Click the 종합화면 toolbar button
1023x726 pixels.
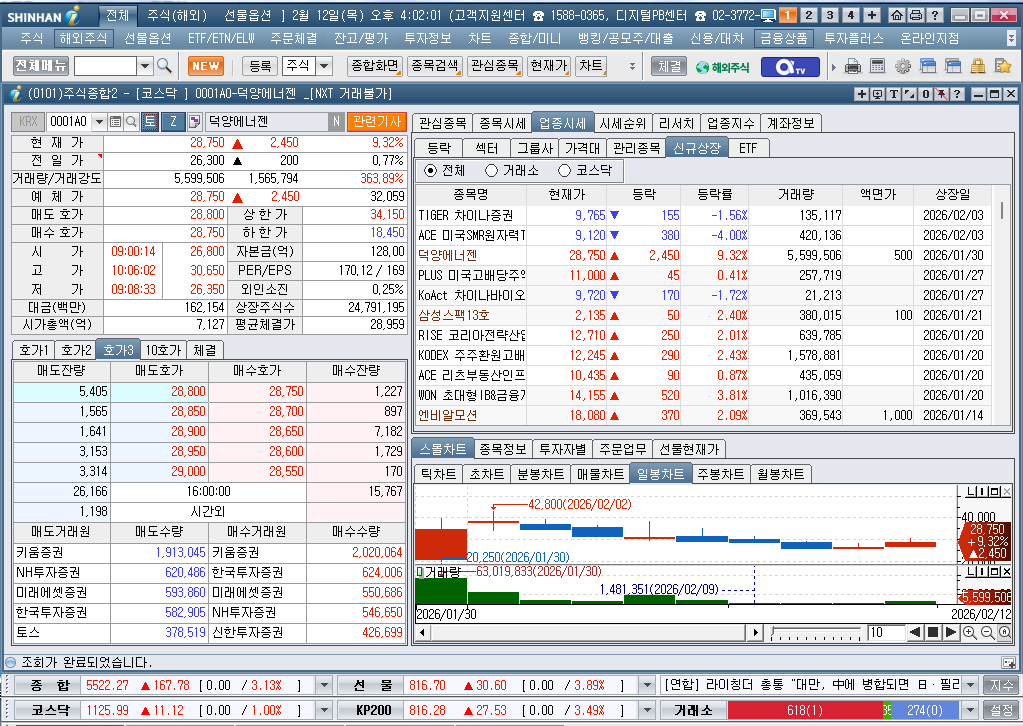tap(374, 66)
